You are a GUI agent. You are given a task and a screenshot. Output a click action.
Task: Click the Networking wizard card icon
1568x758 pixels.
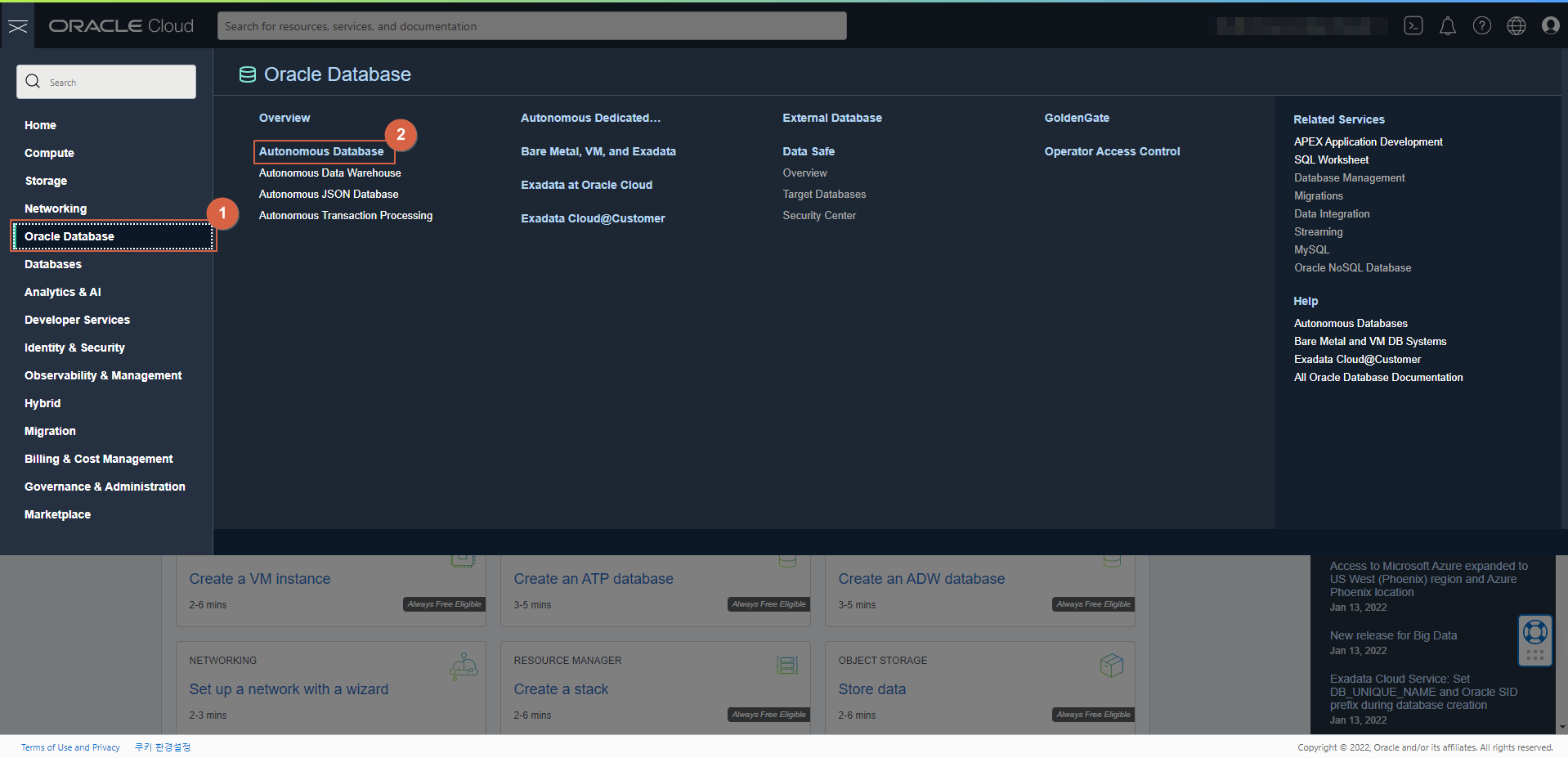tap(464, 666)
